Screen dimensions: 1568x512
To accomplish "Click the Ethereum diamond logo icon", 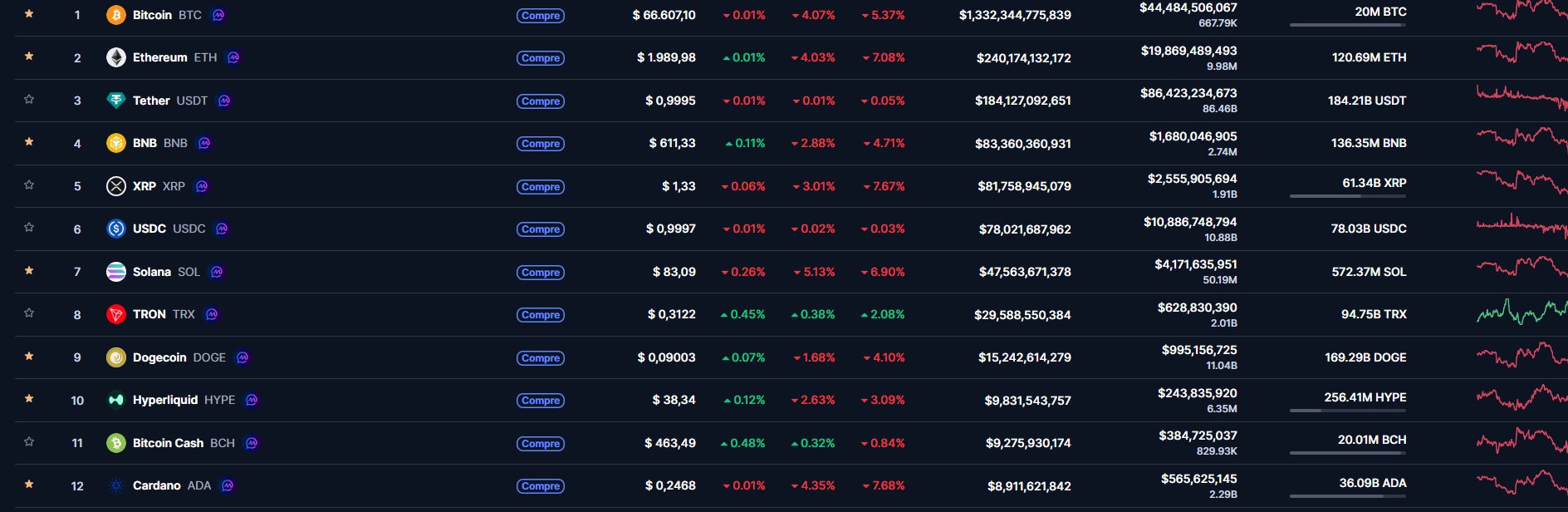I will coord(116,57).
